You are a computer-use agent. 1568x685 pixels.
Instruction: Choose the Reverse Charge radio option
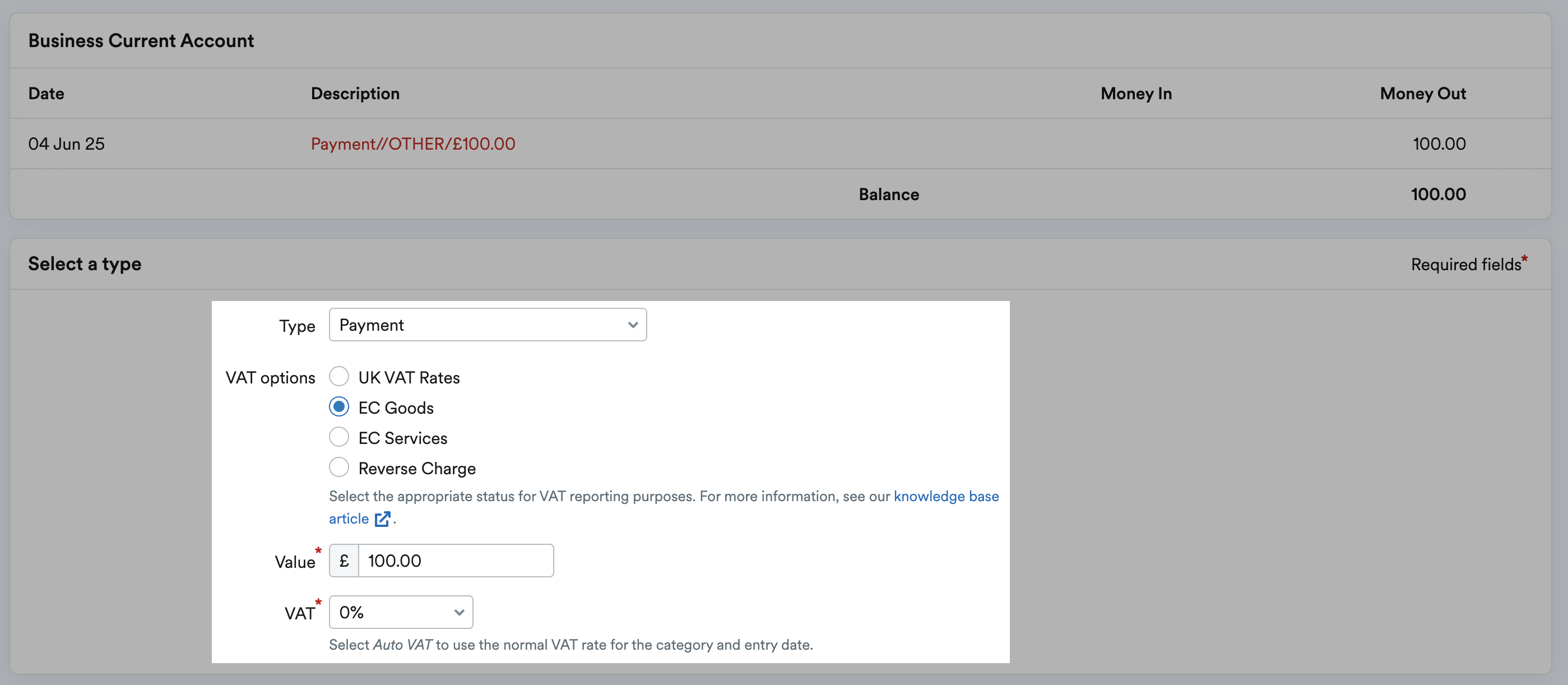339,468
